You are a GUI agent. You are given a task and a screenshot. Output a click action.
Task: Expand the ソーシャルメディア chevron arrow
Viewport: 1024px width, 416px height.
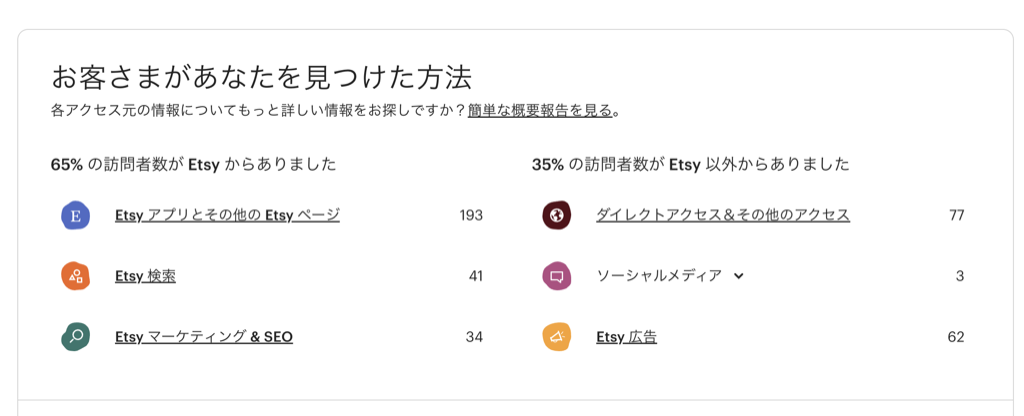pyautogui.click(x=738, y=276)
